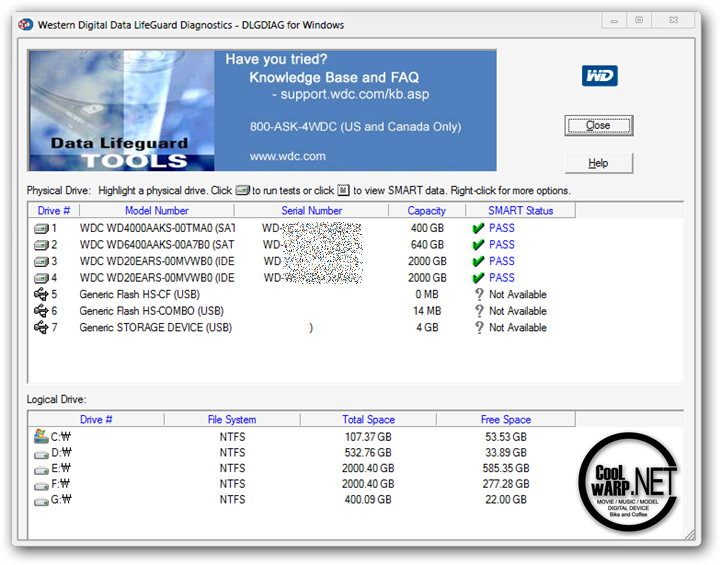Click the question mark icon for Generic Flash HS-CF
The height and width of the screenshot is (565, 720).
[479, 294]
